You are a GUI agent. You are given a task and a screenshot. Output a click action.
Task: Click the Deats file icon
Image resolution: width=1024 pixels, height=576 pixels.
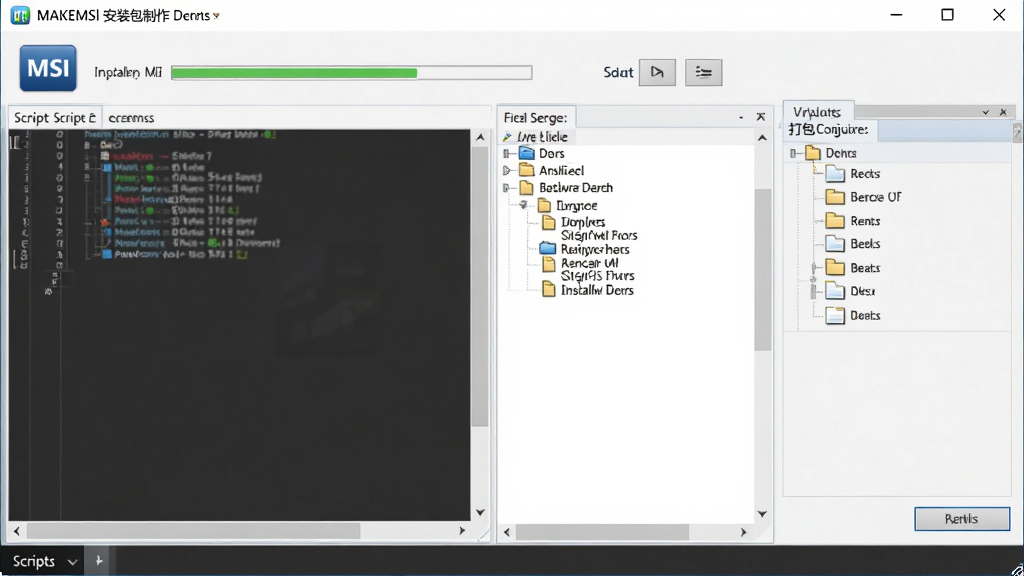(835, 315)
